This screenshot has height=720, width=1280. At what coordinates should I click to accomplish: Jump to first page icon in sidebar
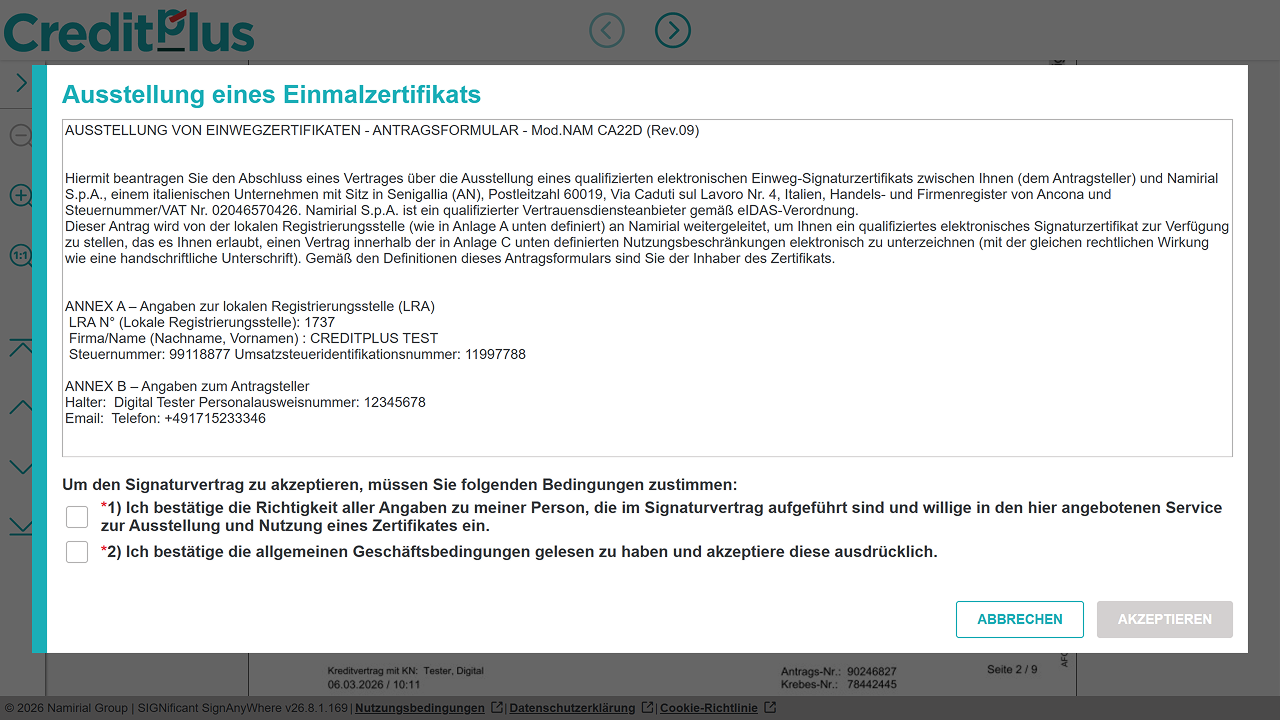point(21,347)
